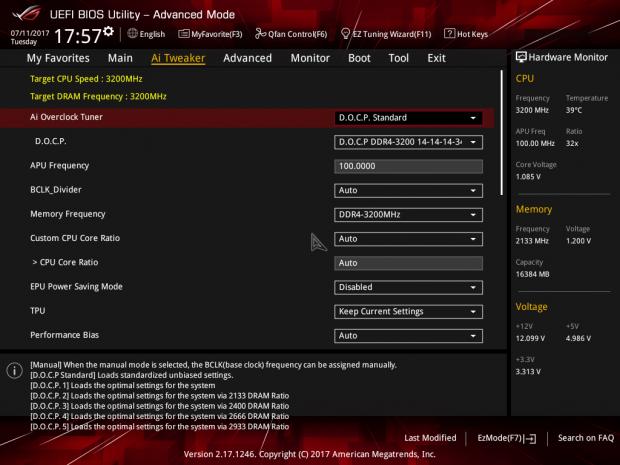This screenshot has width=620, height=465.
Task: Open the EPU Power Saving Mode dropdown
Action: [x=408, y=287]
